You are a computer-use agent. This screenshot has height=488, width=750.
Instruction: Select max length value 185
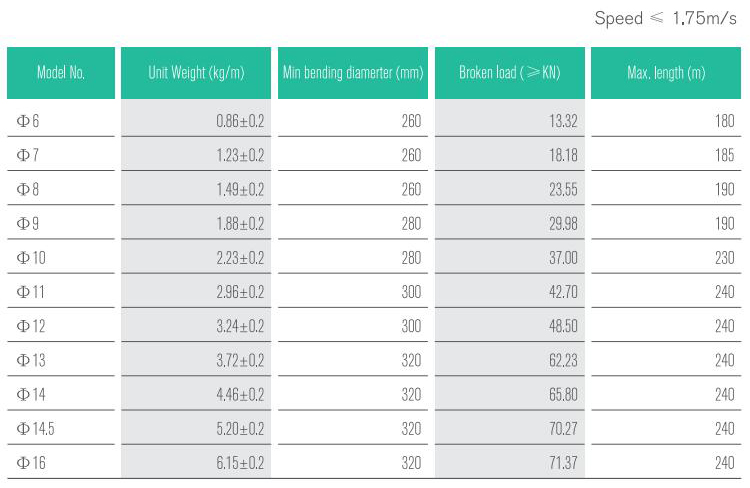[725, 155]
